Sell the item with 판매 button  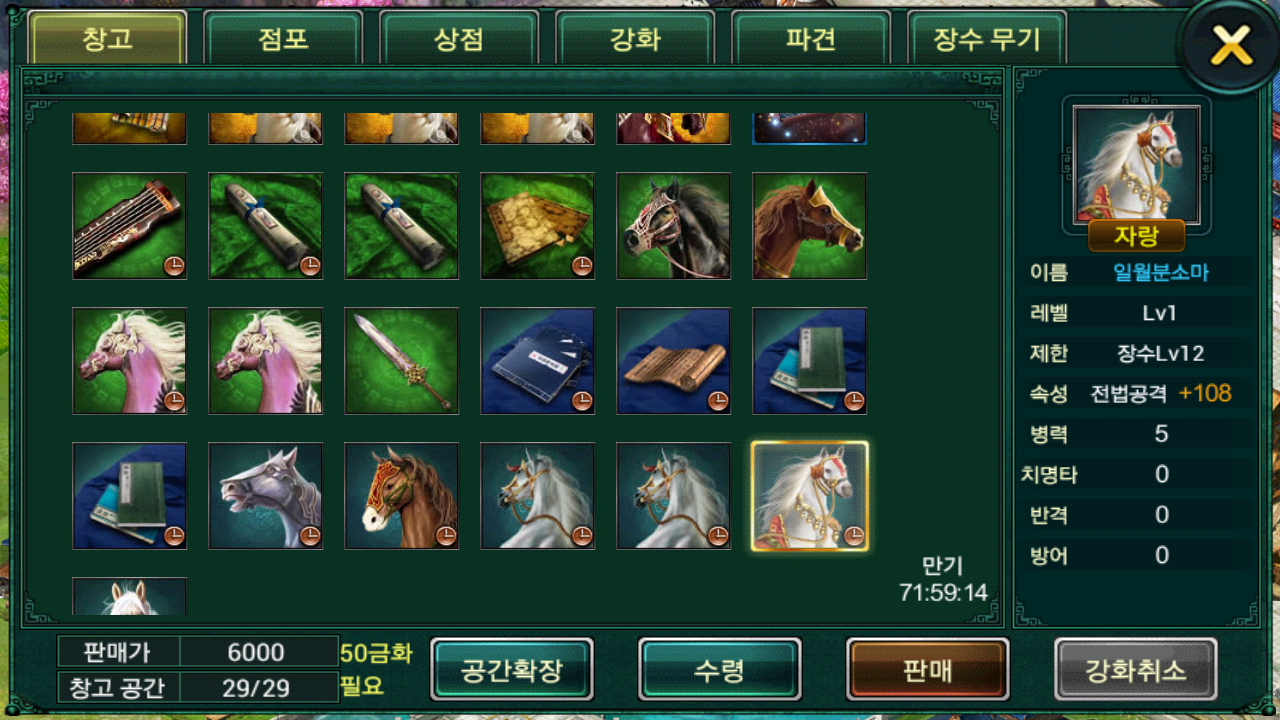pyautogui.click(x=928, y=669)
